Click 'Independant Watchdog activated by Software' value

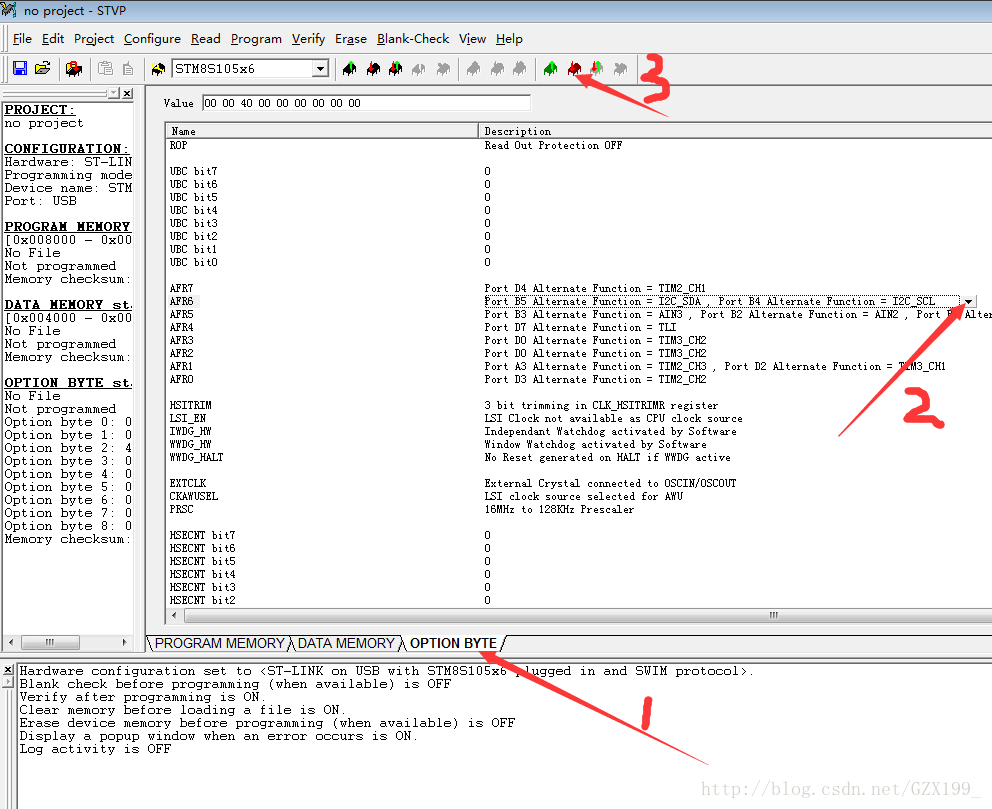pyautogui.click(x=611, y=431)
